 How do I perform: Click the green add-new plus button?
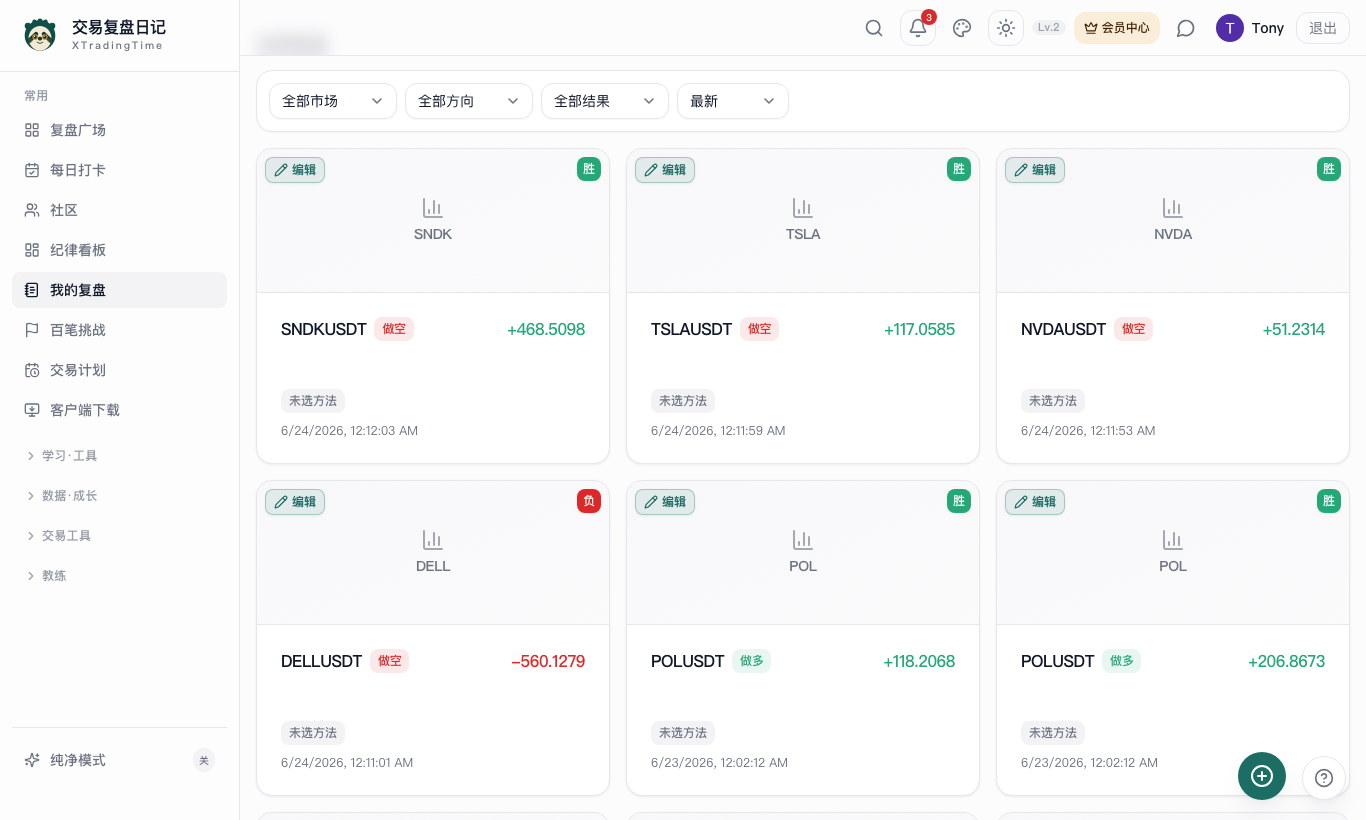(1262, 776)
